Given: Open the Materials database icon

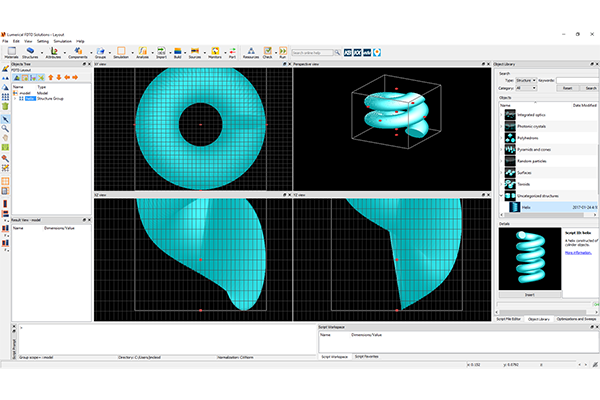Looking at the screenshot, I should (11, 51).
